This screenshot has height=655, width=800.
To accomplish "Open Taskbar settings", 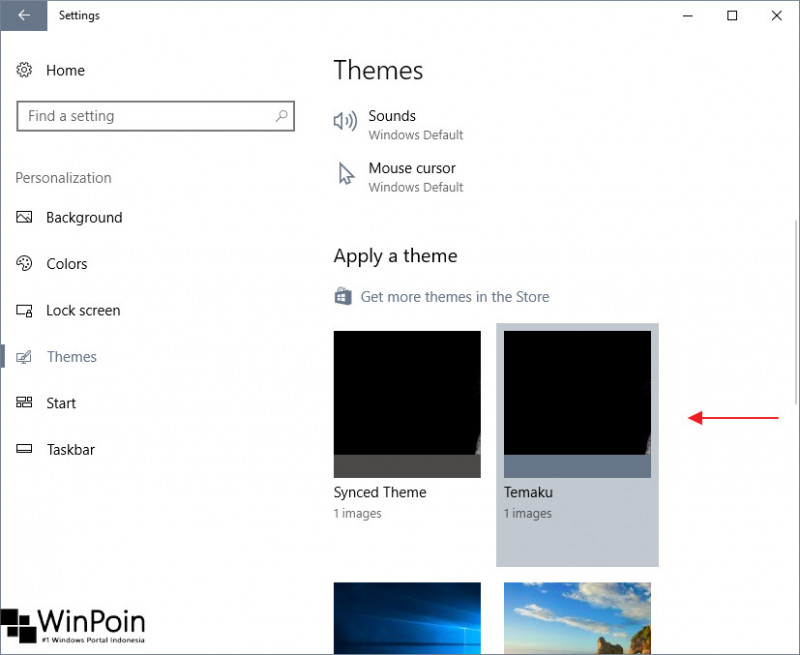I will pos(71,450).
